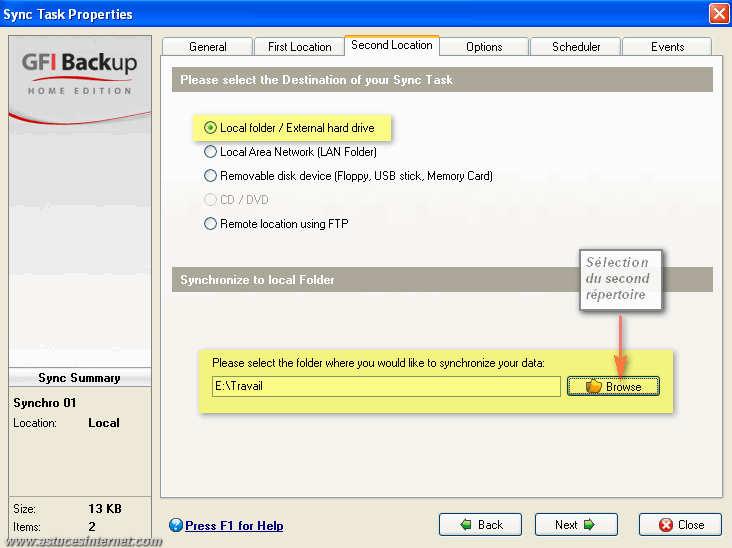Switch to the First Location tab
This screenshot has height=548, width=732.
(x=299, y=47)
